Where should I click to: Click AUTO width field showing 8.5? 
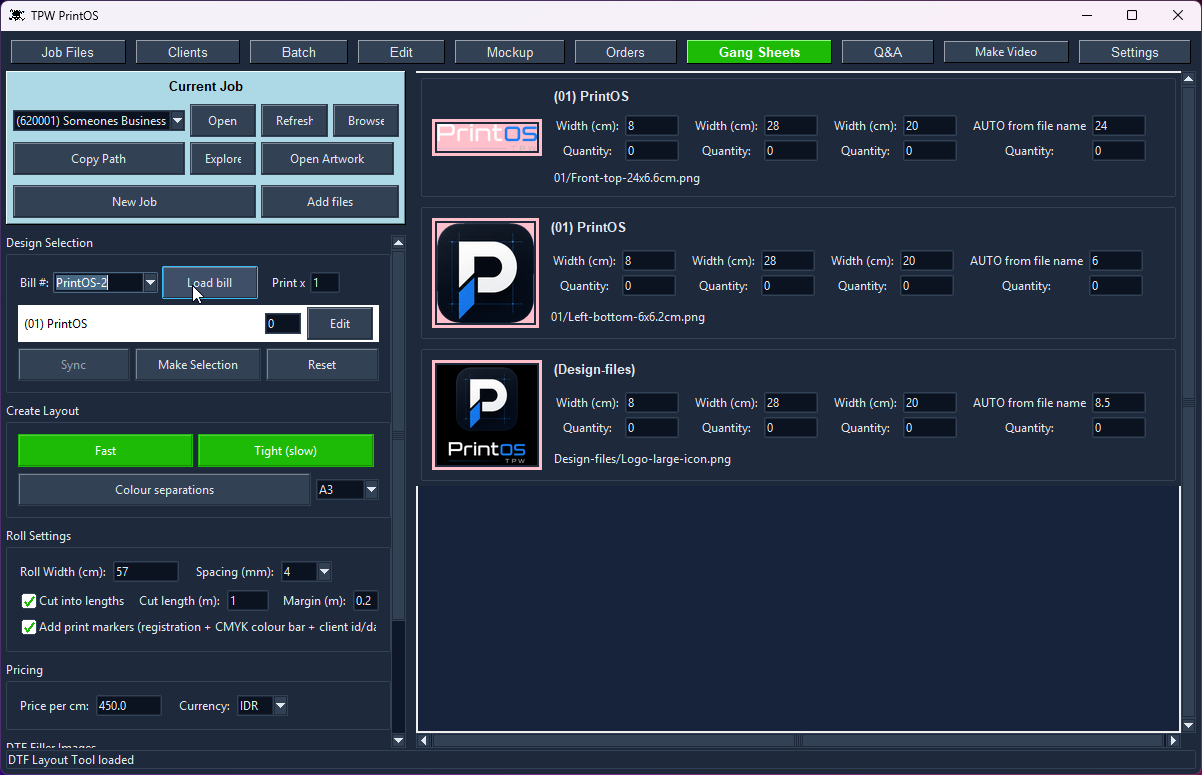(1119, 403)
